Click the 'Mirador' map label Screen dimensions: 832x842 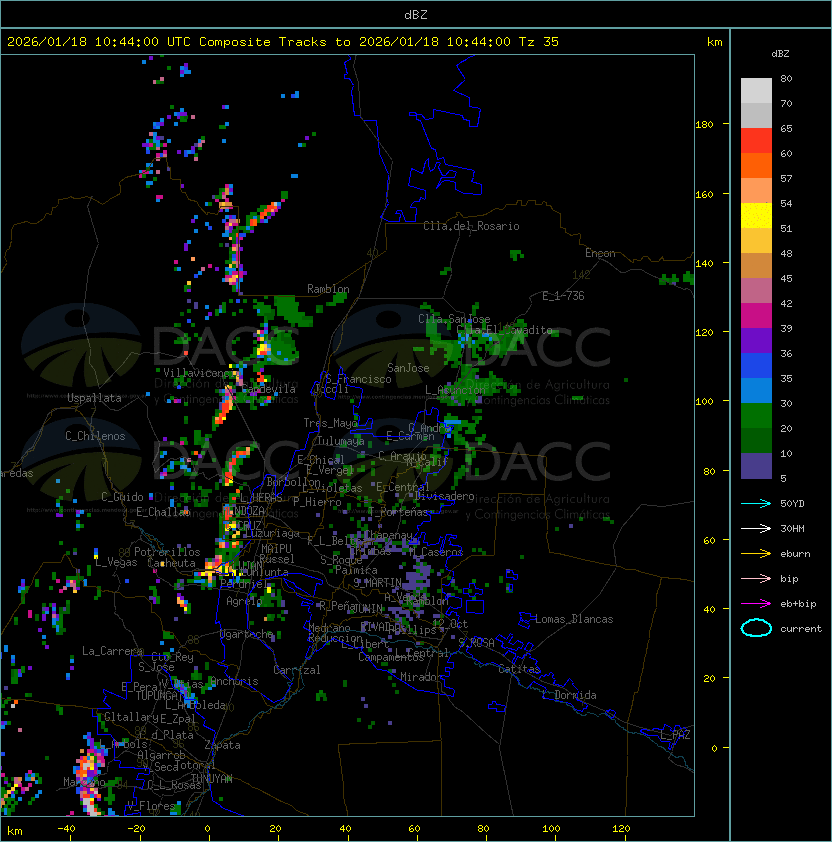coord(421,677)
